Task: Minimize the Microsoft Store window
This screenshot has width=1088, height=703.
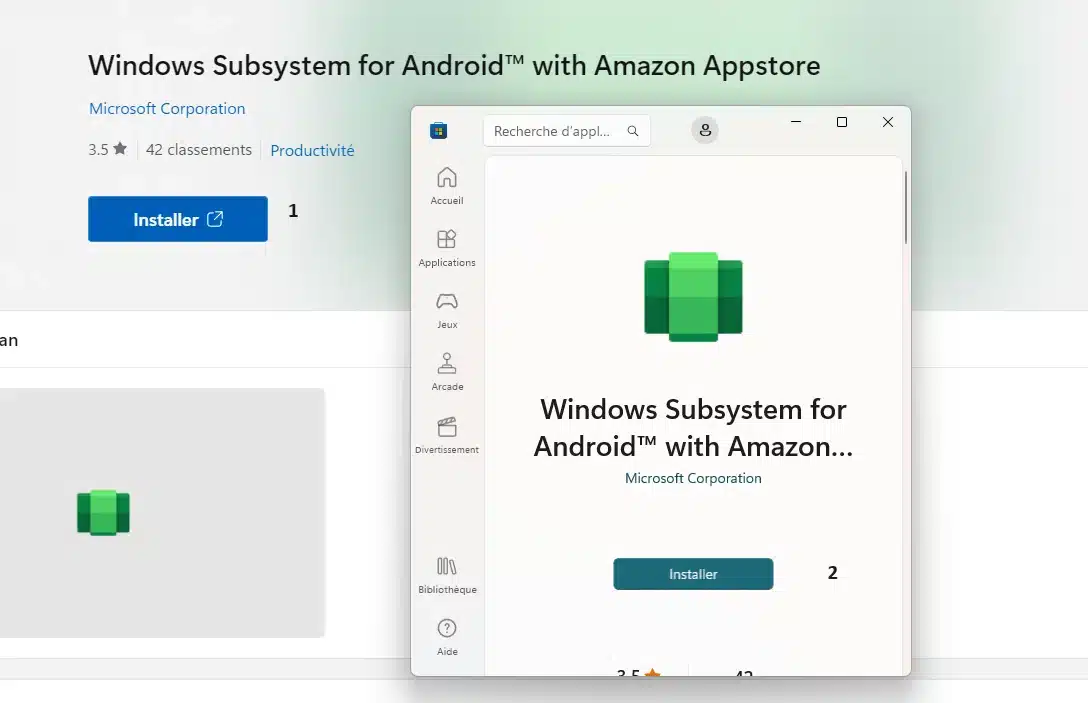Action: 796,122
